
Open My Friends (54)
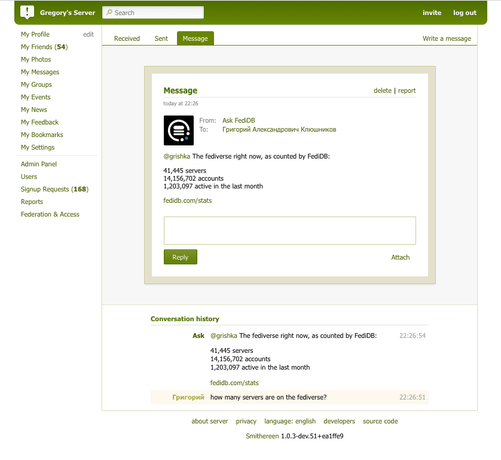tap(44, 47)
